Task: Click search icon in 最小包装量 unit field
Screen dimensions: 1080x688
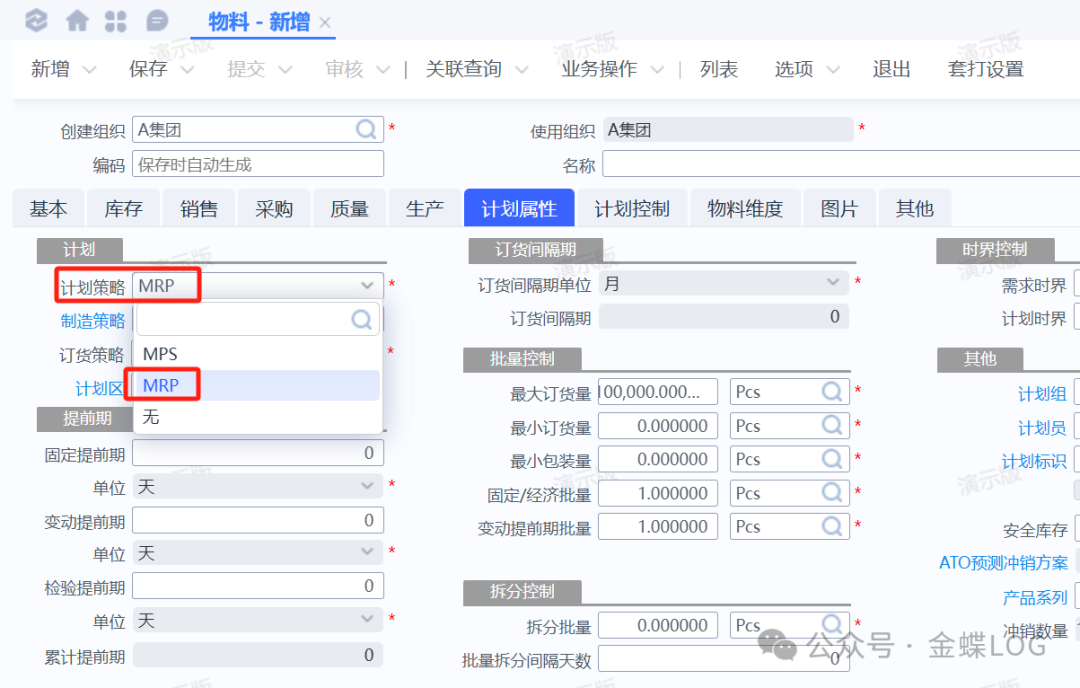Action: point(832,459)
